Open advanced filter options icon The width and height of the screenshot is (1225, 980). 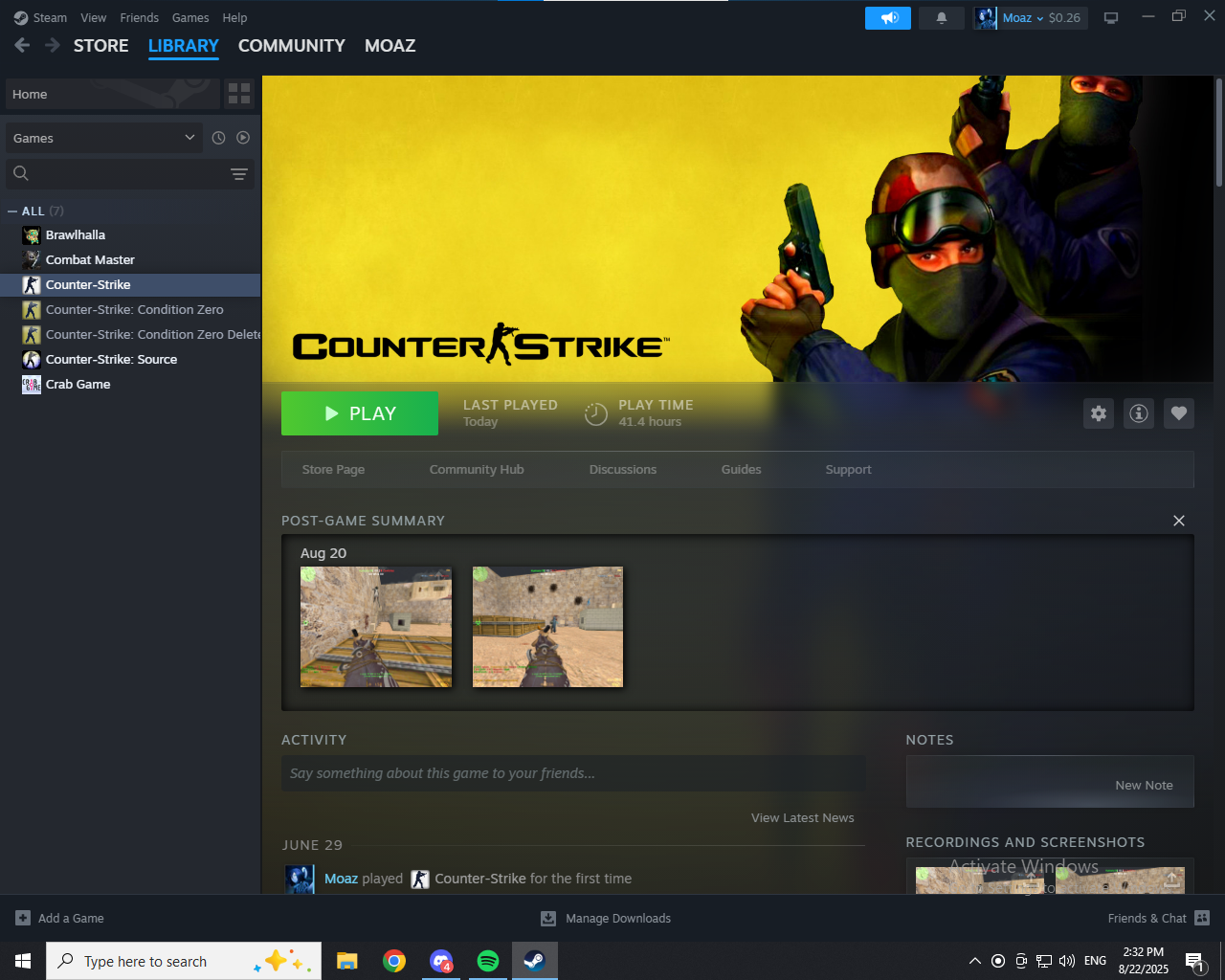pyautogui.click(x=239, y=174)
